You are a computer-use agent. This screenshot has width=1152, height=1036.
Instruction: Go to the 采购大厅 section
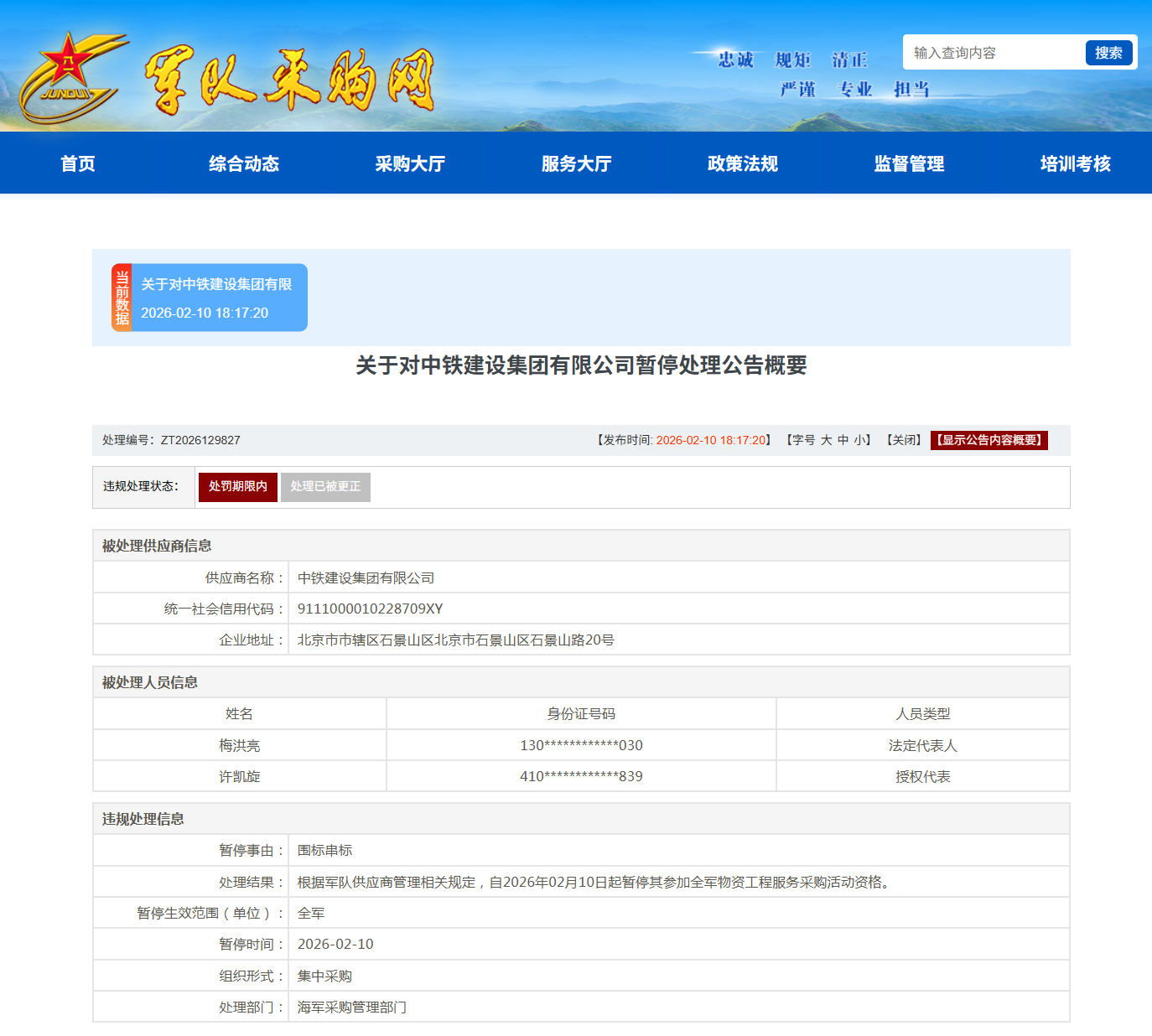click(410, 163)
